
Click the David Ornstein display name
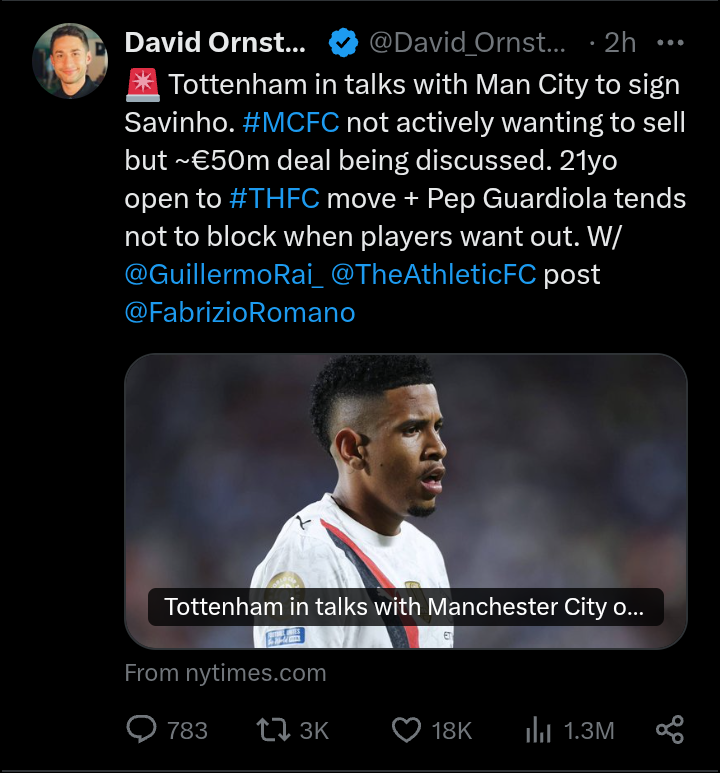[215, 43]
